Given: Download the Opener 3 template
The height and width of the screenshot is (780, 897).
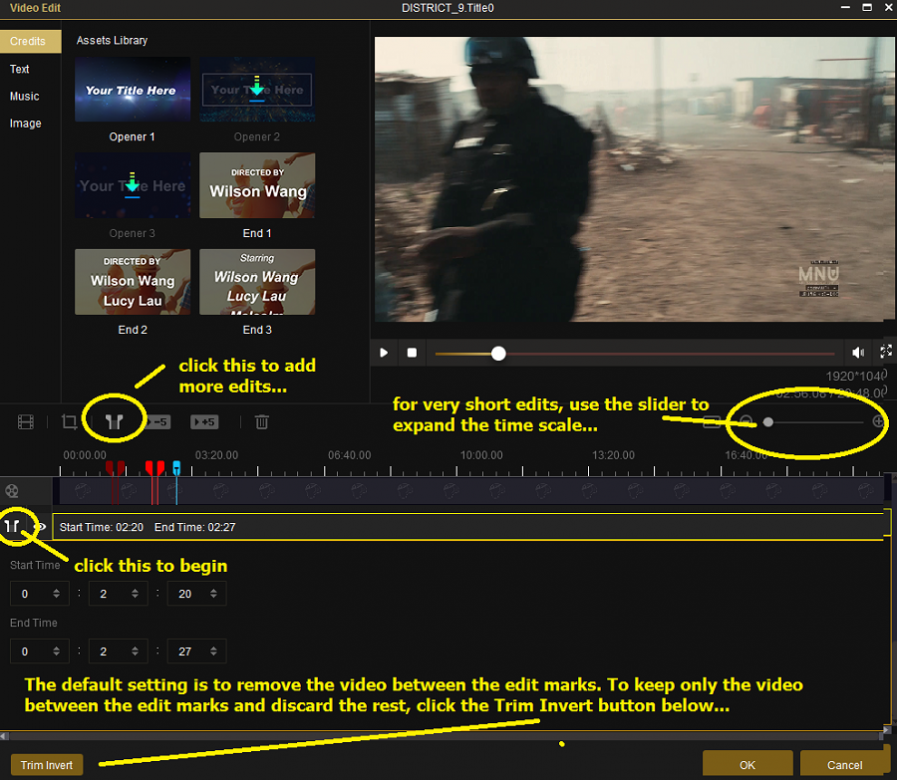Looking at the screenshot, I should [132, 183].
